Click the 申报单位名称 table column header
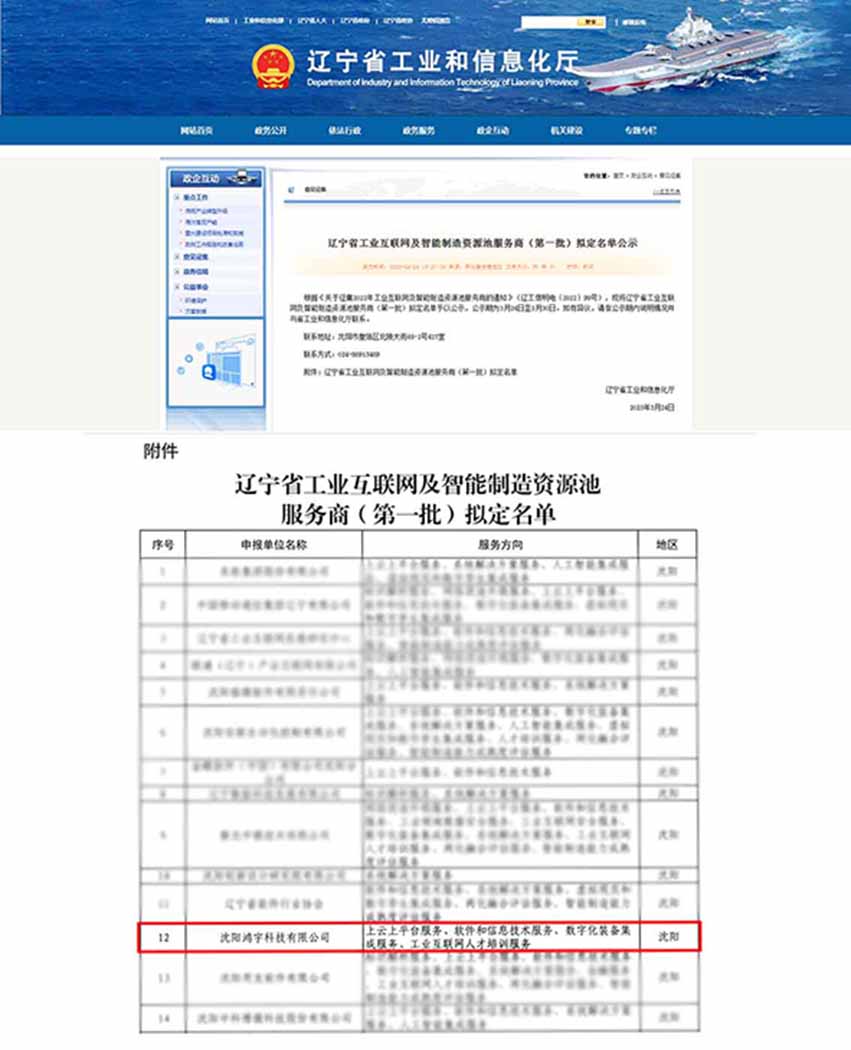 click(273, 545)
